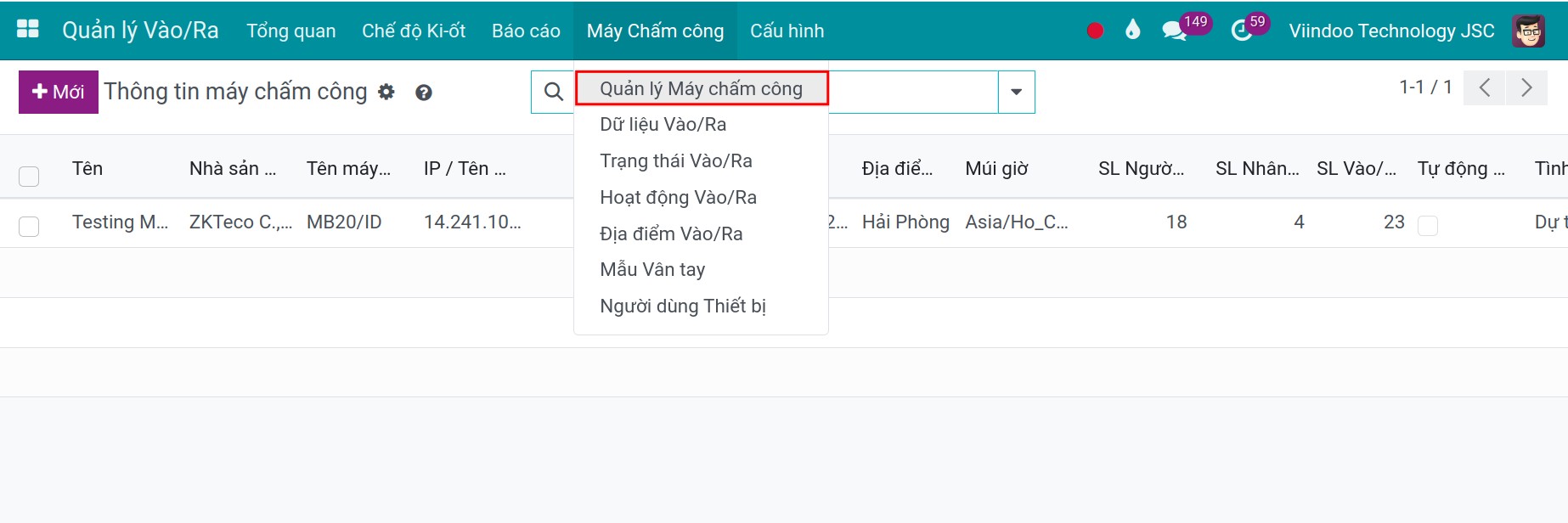Open Viindoo Technology JSC company switcher

tap(1391, 31)
